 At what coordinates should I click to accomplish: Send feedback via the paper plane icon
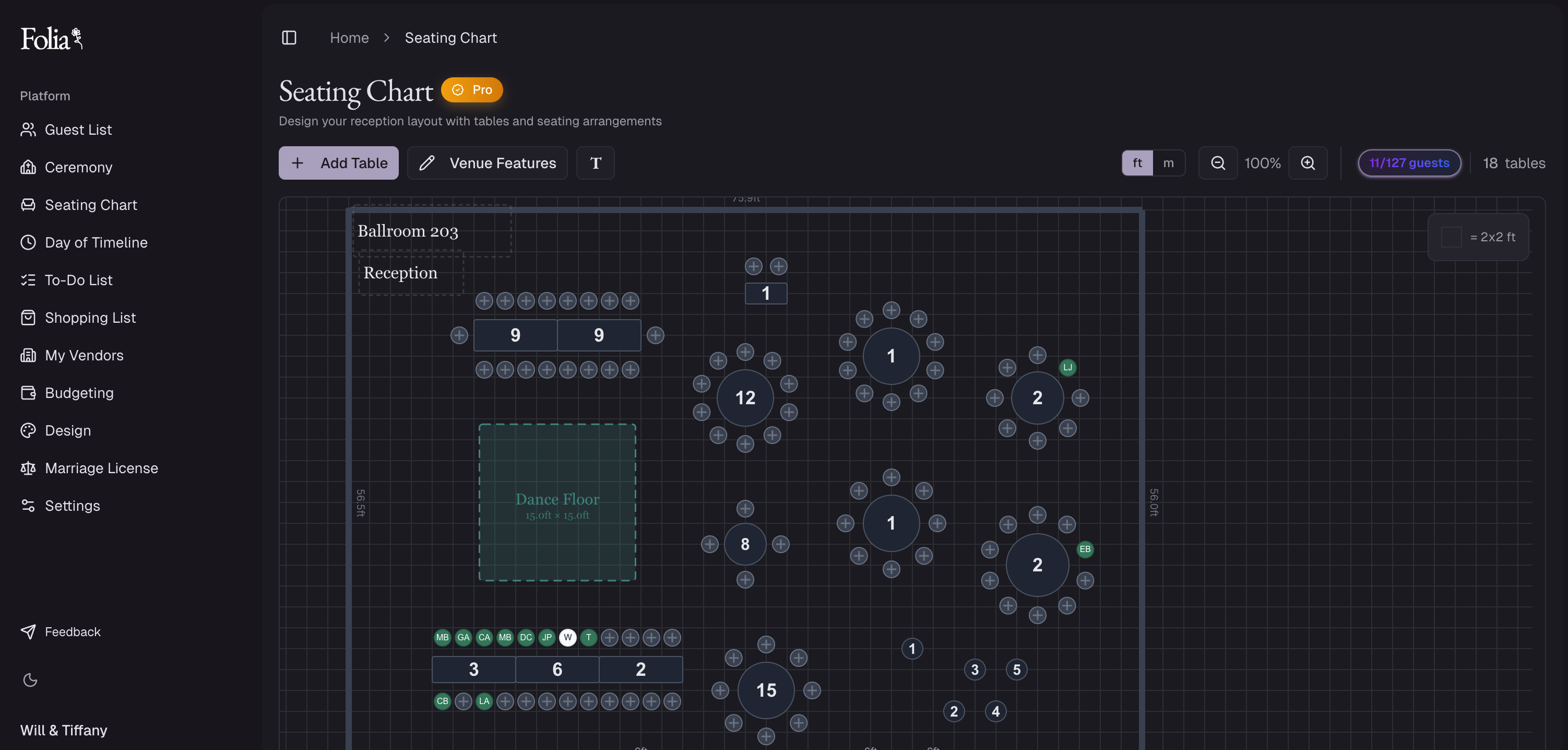pyautogui.click(x=29, y=632)
